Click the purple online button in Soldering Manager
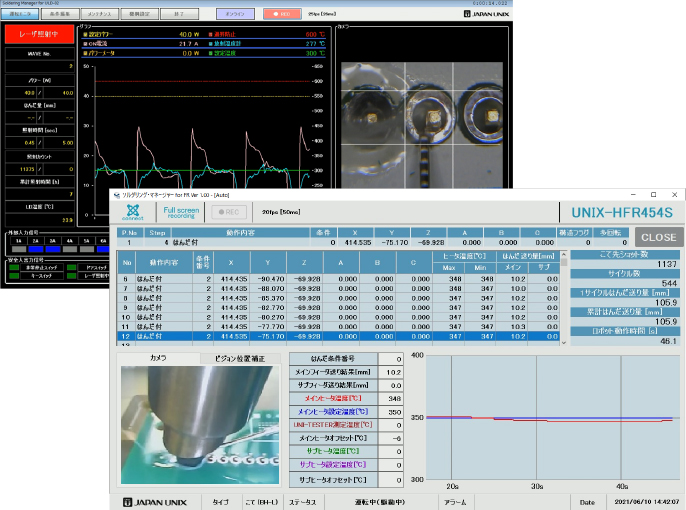This screenshot has height=510, width=686. pyautogui.click(x=235, y=14)
